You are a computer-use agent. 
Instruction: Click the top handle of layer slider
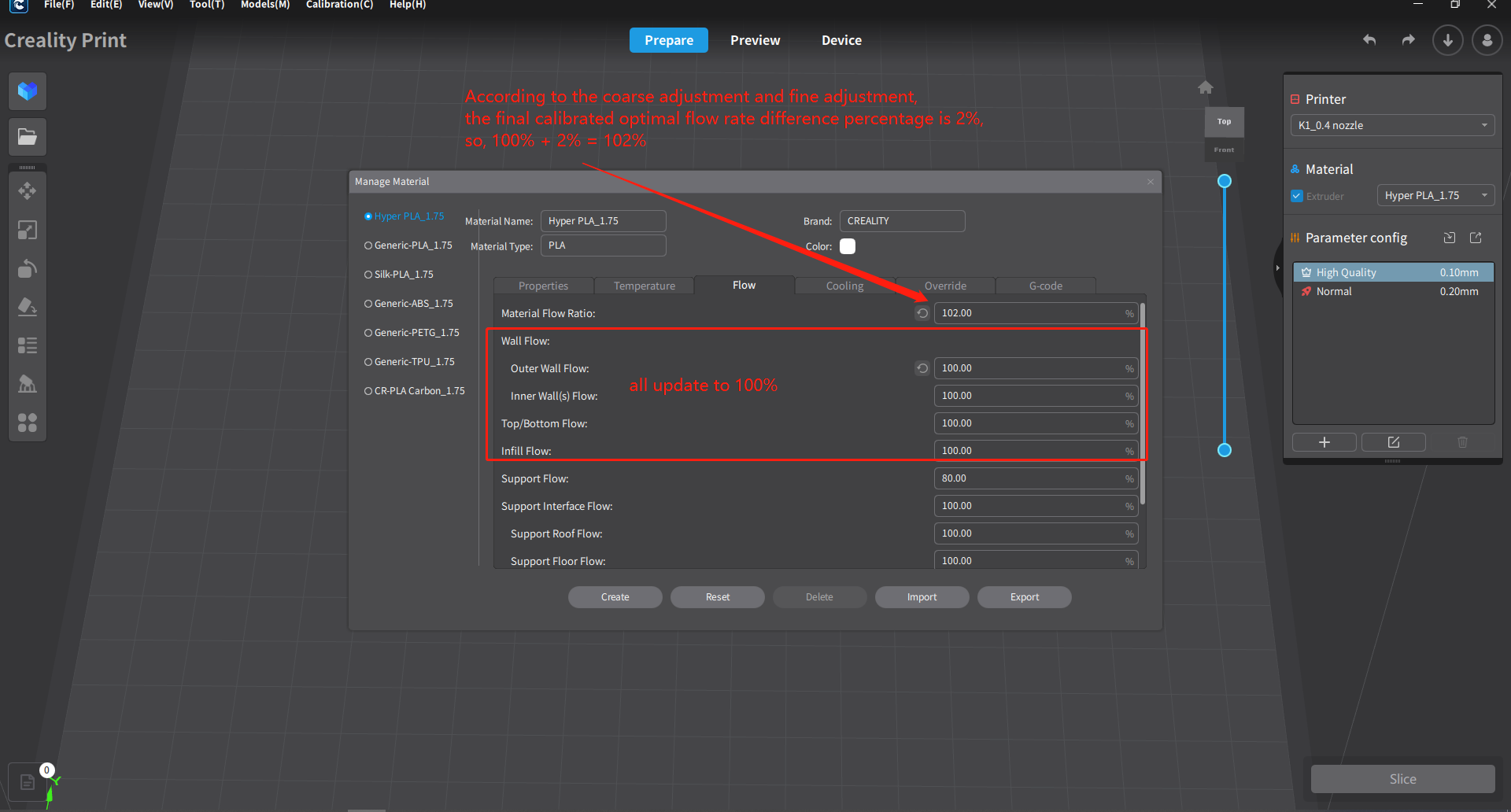tap(1225, 182)
